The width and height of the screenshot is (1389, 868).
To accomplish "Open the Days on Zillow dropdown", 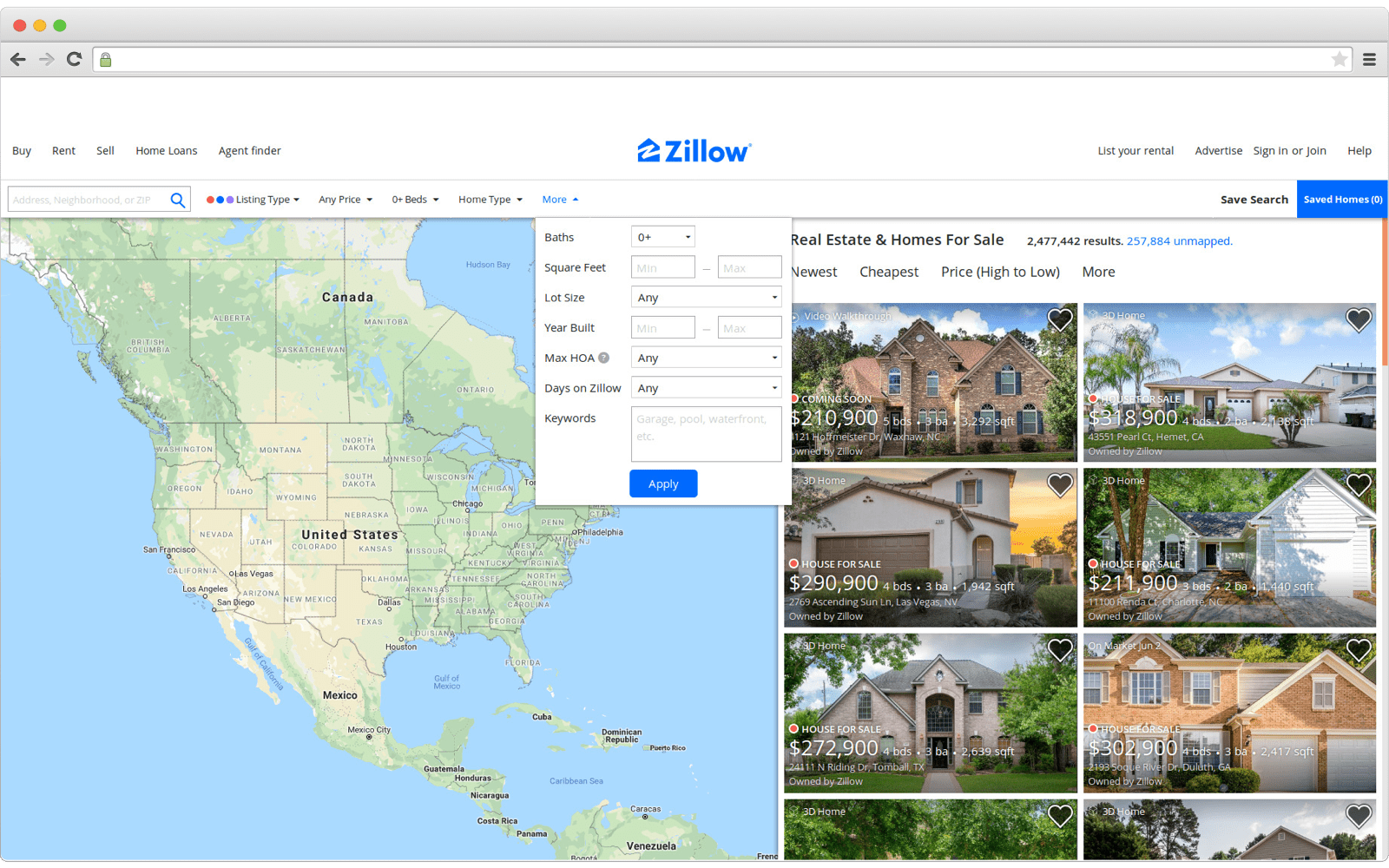I will 707,388.
